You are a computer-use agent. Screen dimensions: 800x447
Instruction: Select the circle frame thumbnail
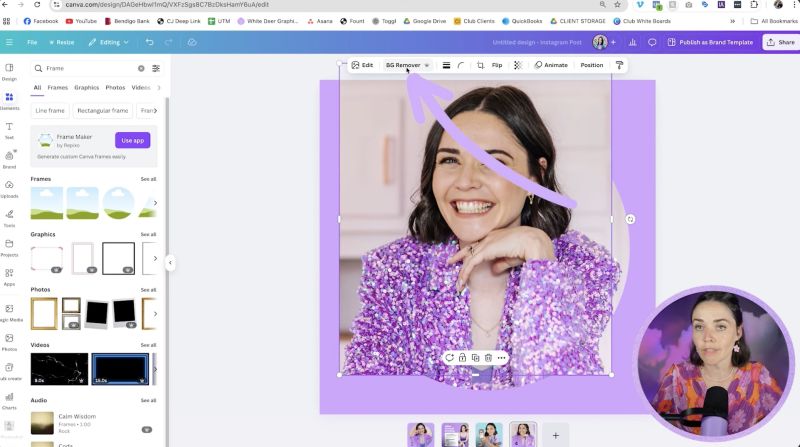(x=118, y=203)
